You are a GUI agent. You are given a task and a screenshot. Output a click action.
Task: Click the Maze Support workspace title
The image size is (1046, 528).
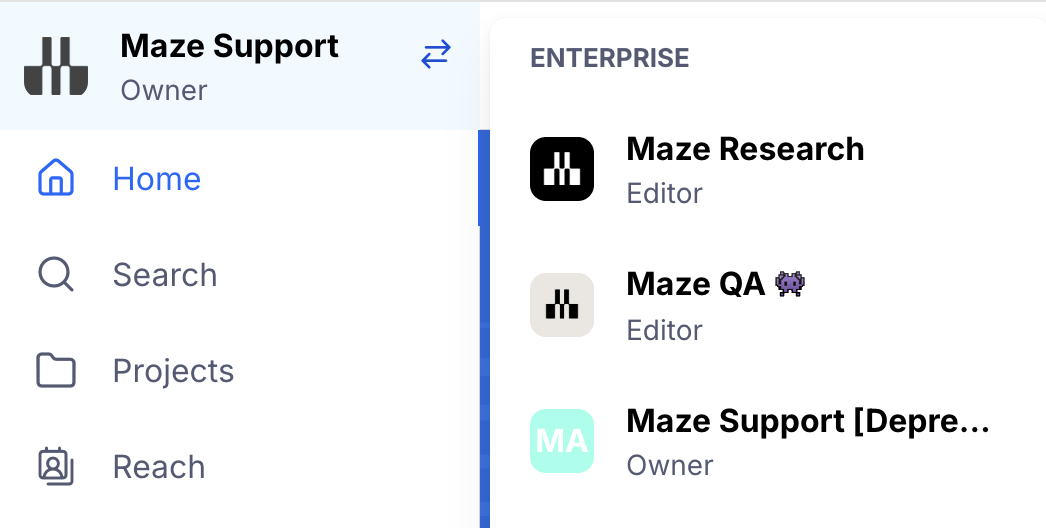coord(229,46)
